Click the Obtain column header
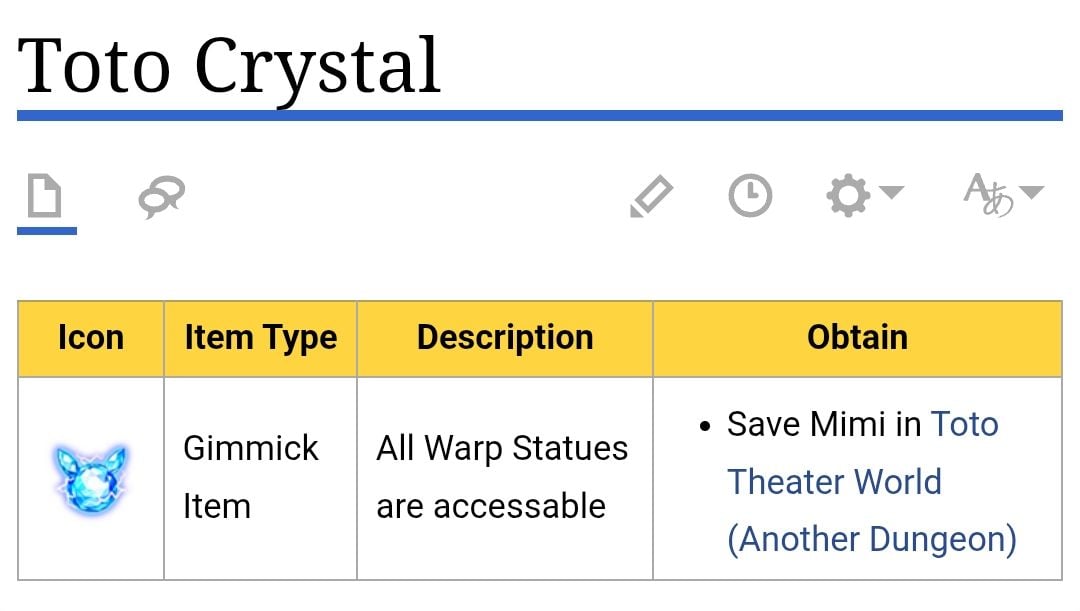 [858, 338]
